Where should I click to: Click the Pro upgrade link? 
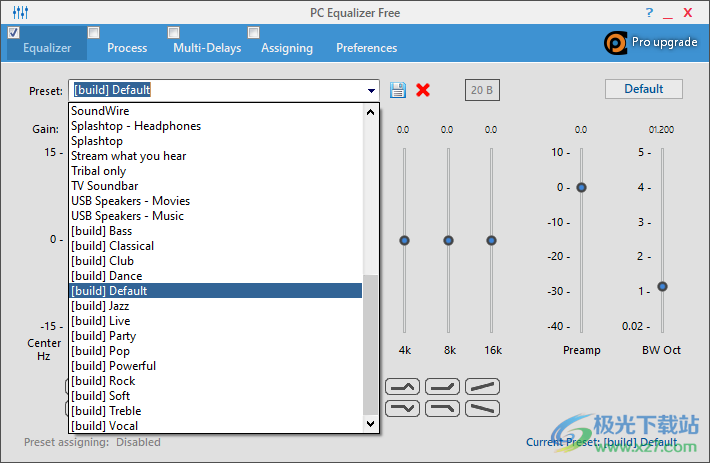(x=665, y=42)
